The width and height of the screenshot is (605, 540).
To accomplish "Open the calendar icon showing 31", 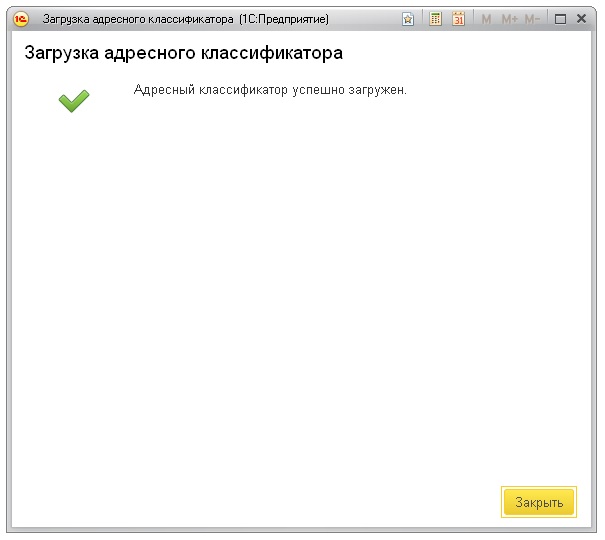I will click(x=458, y=19).
